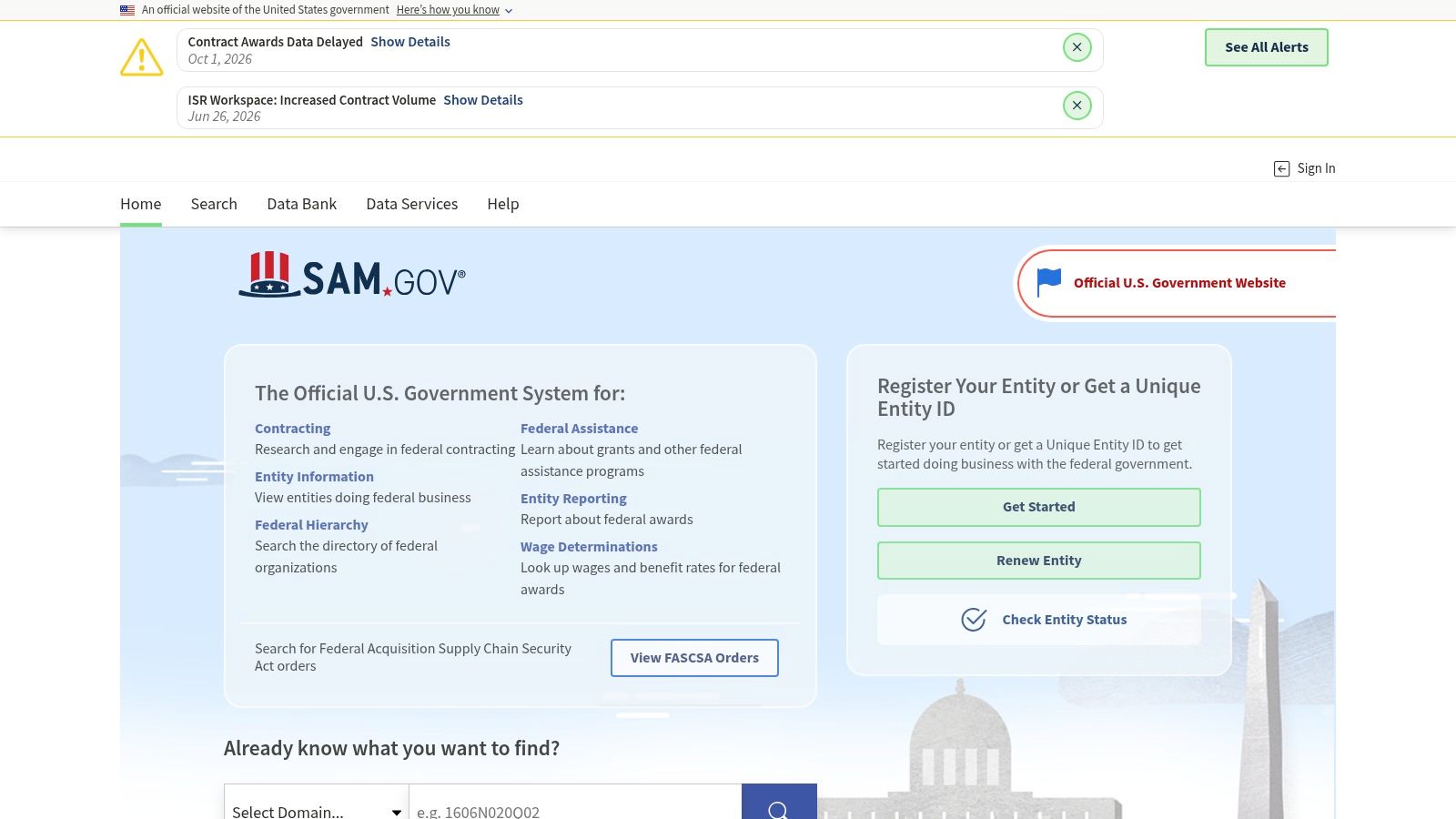Open the Data Bank tab
The height and width of the screenshot is (819, 1456).
point(302,204)
